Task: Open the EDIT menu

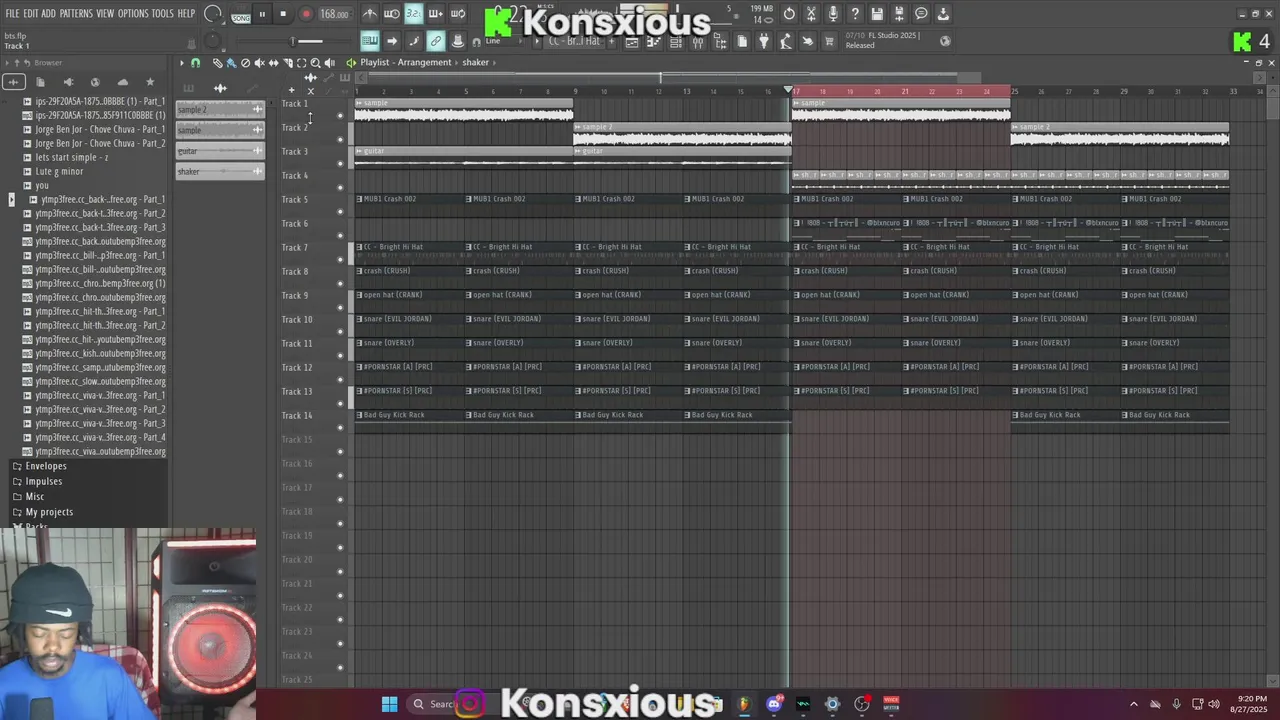Action: click(x=31, y=14)
